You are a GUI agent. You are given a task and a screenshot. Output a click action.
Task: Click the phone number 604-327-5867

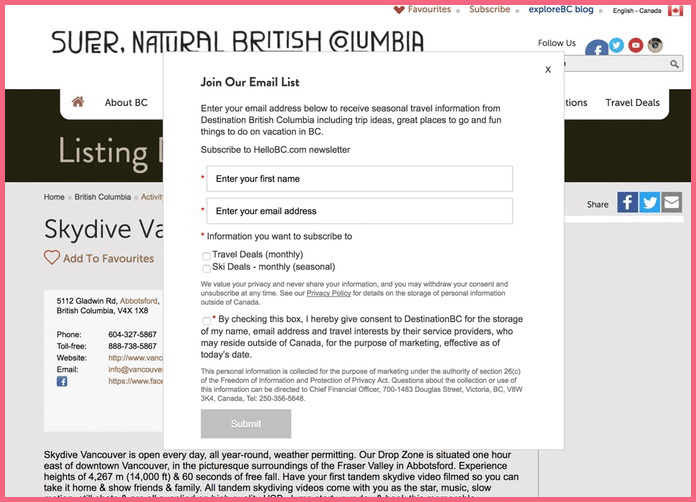tap(132, 334)
